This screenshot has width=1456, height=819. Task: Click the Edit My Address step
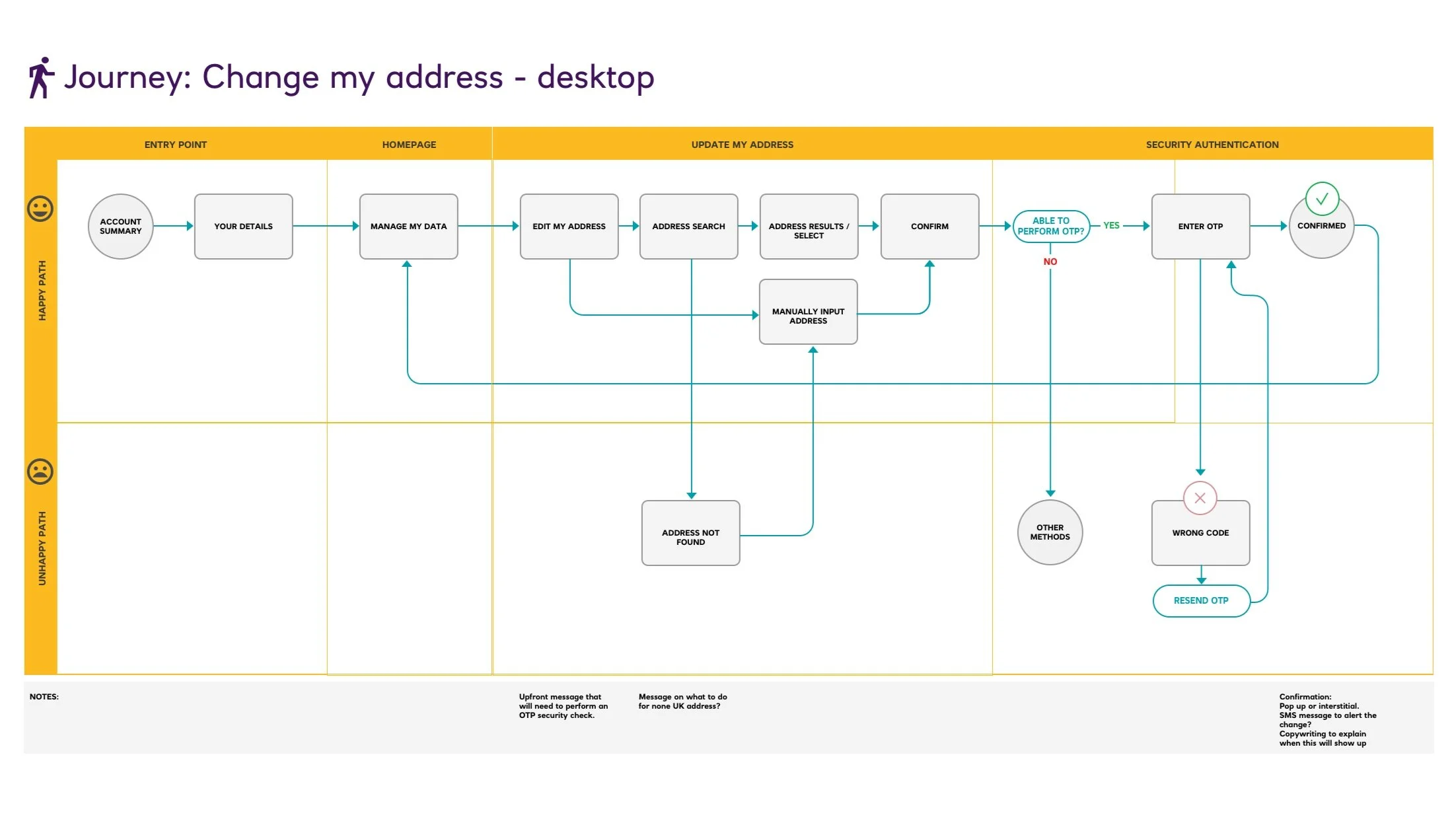point(569,227)
